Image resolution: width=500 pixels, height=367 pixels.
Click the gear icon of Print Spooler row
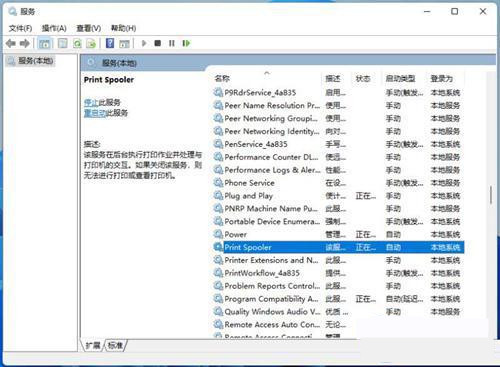pyautogui.click(x=218, y=247)
